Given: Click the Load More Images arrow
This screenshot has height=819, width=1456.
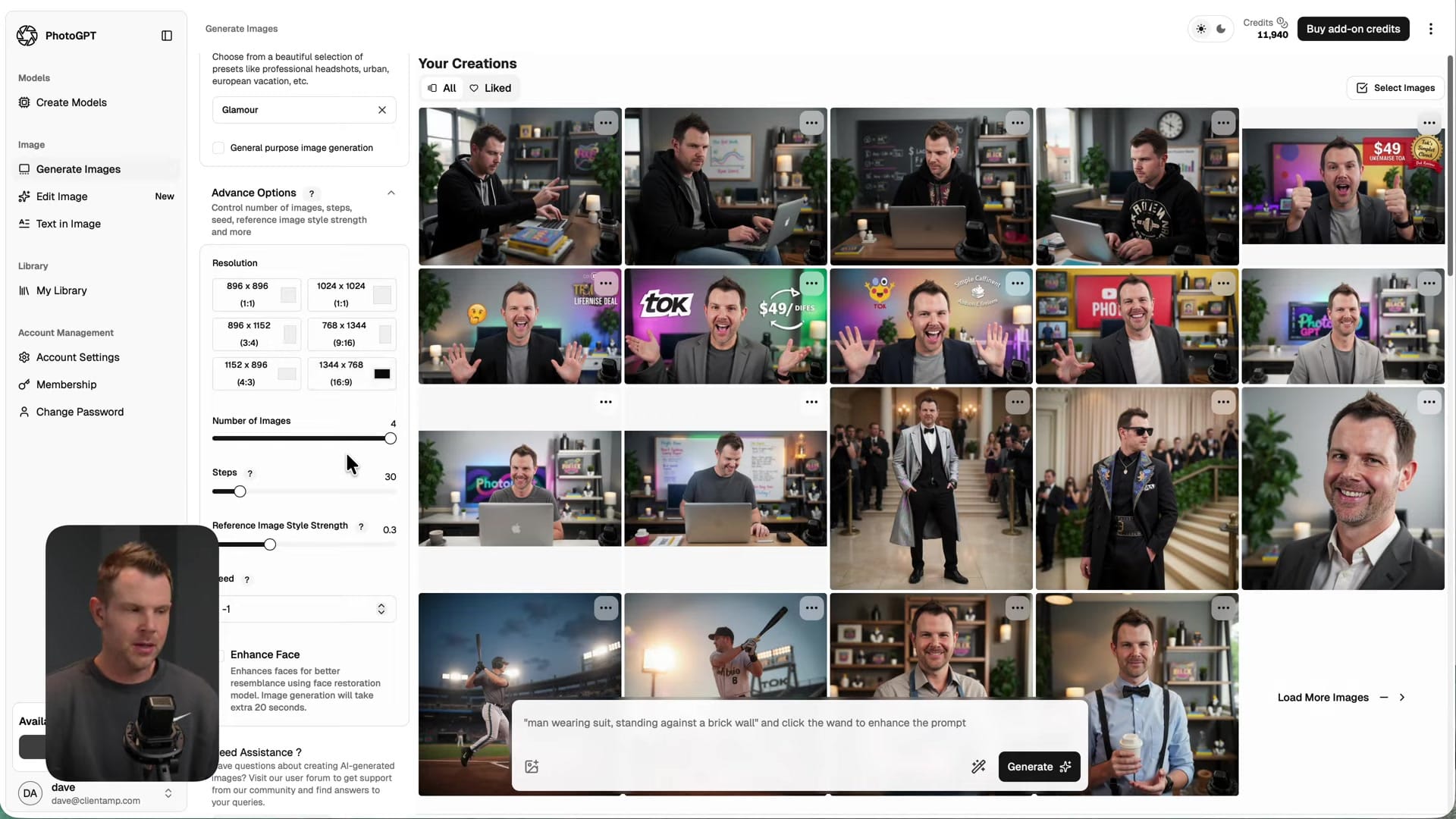Looking at the screenshot, I should pos(1402,698).
